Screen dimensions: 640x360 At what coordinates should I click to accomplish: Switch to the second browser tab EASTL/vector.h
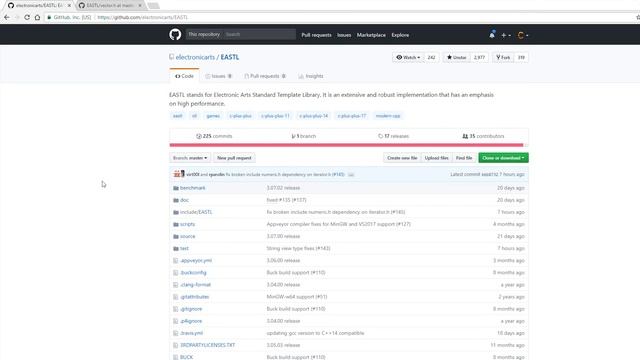point(110,6)
